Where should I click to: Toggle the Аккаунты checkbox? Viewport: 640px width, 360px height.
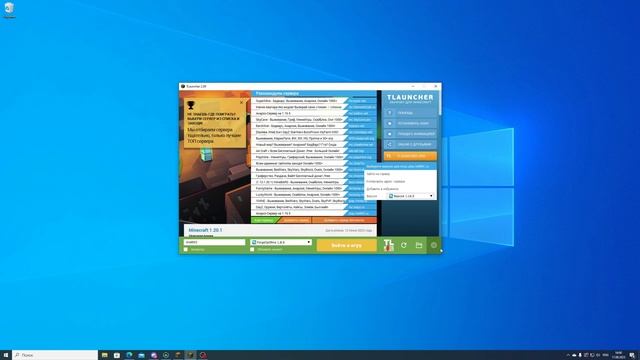tap(186, 249)
